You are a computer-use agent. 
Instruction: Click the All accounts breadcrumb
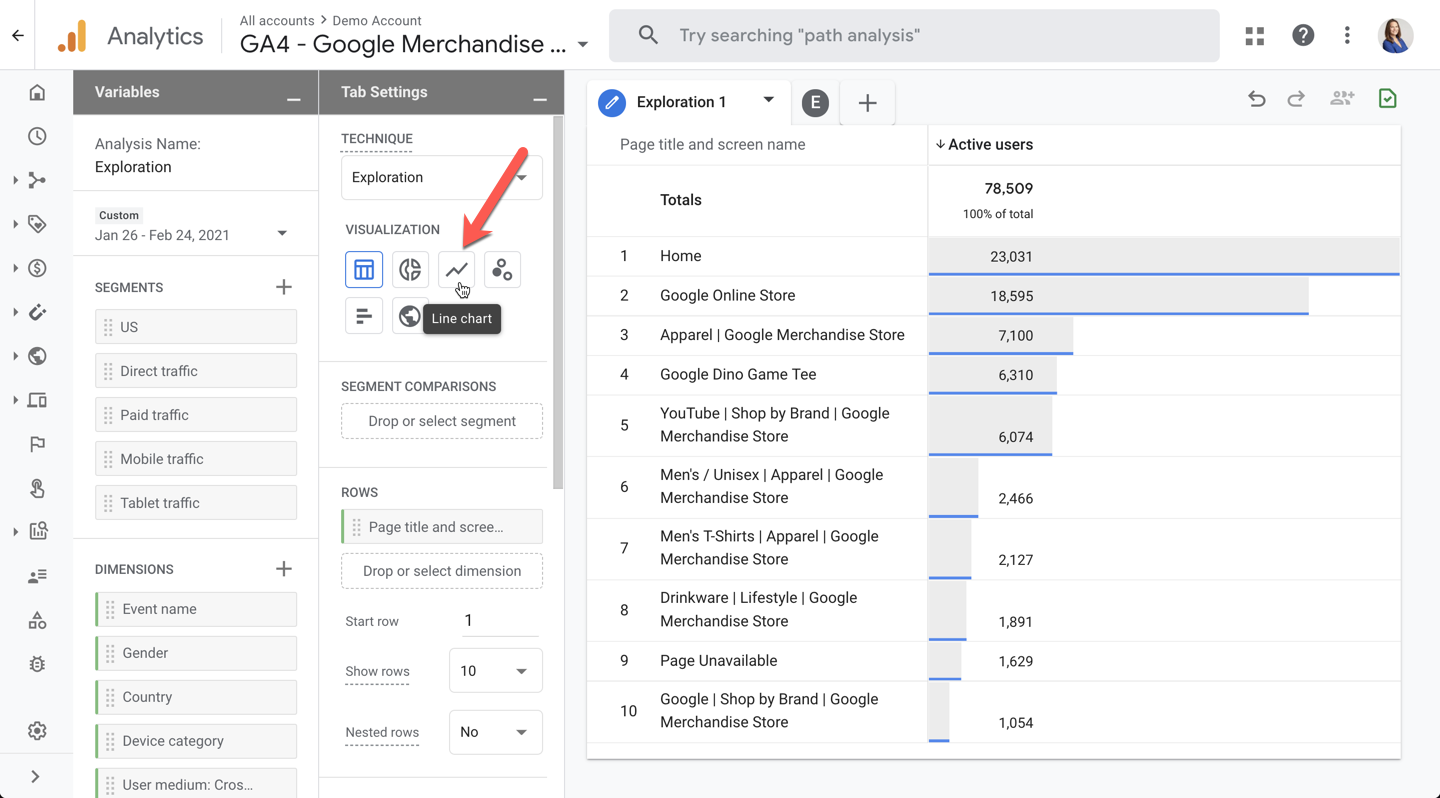(x=277, y=20)
